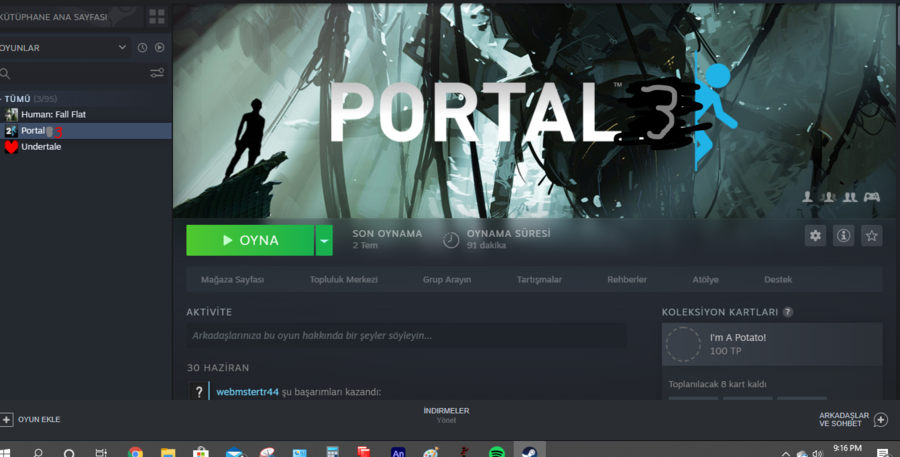Select Portal in the library list
The image size is (900, 457).
tap(86, 131)
